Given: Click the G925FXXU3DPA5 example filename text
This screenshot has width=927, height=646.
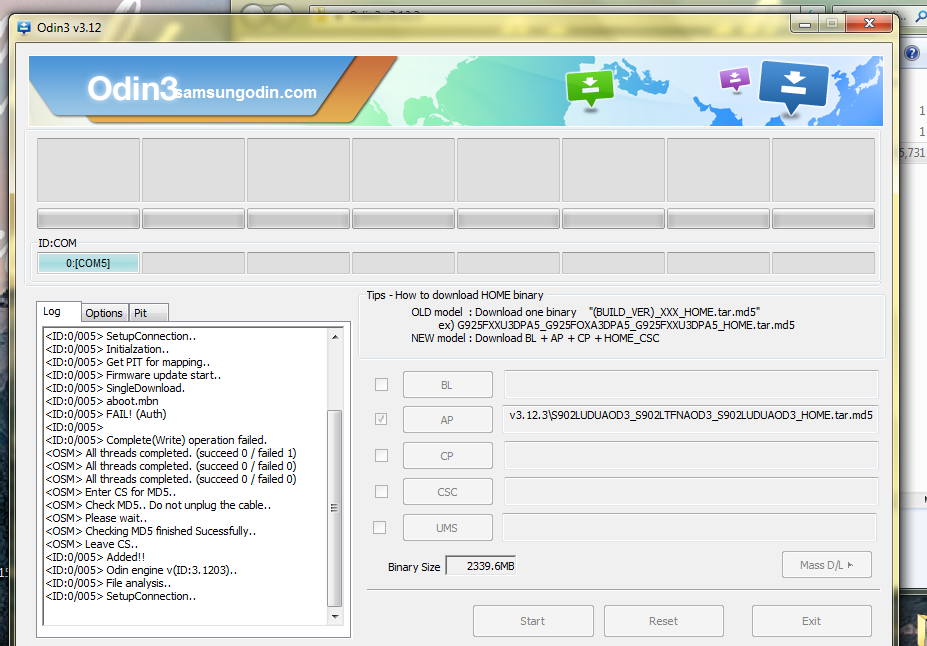Looking at the screenshot, I should pos(625,325).
